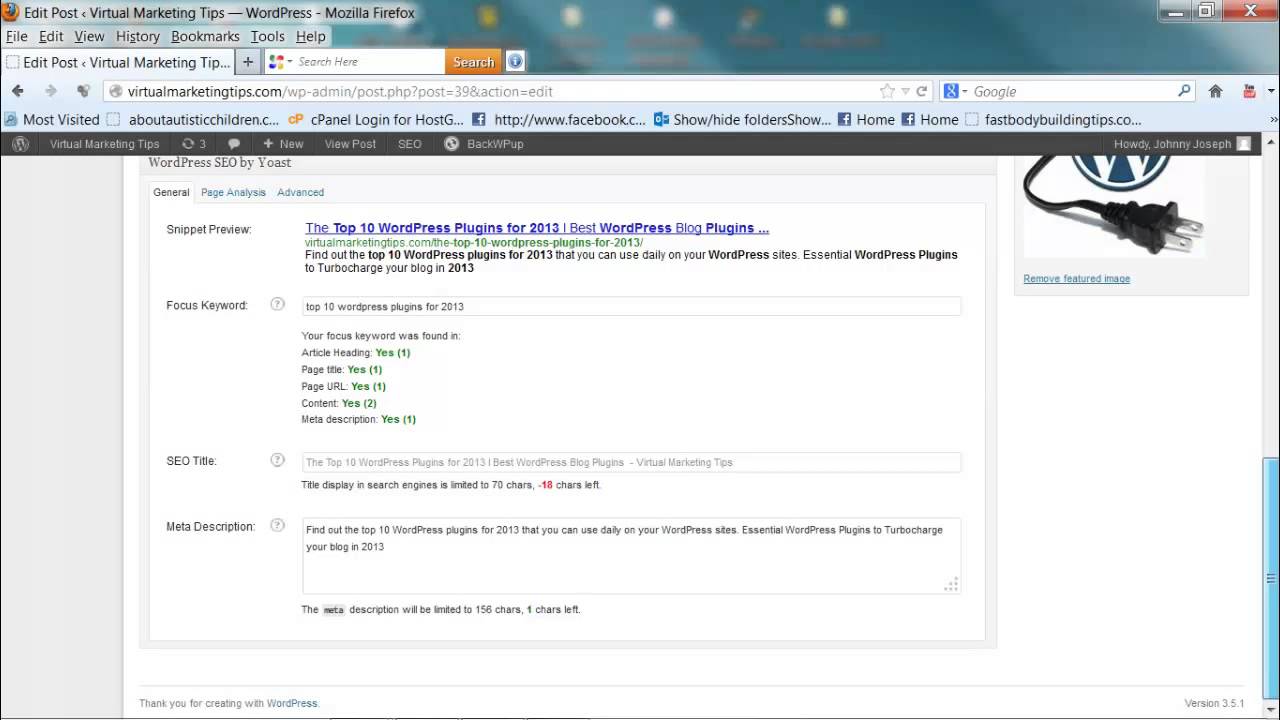Image resolution: width=1280 pixels, height=720 pixels.
Task: Open the comments bubble icon in admin bar
Action: pos(234,144)
